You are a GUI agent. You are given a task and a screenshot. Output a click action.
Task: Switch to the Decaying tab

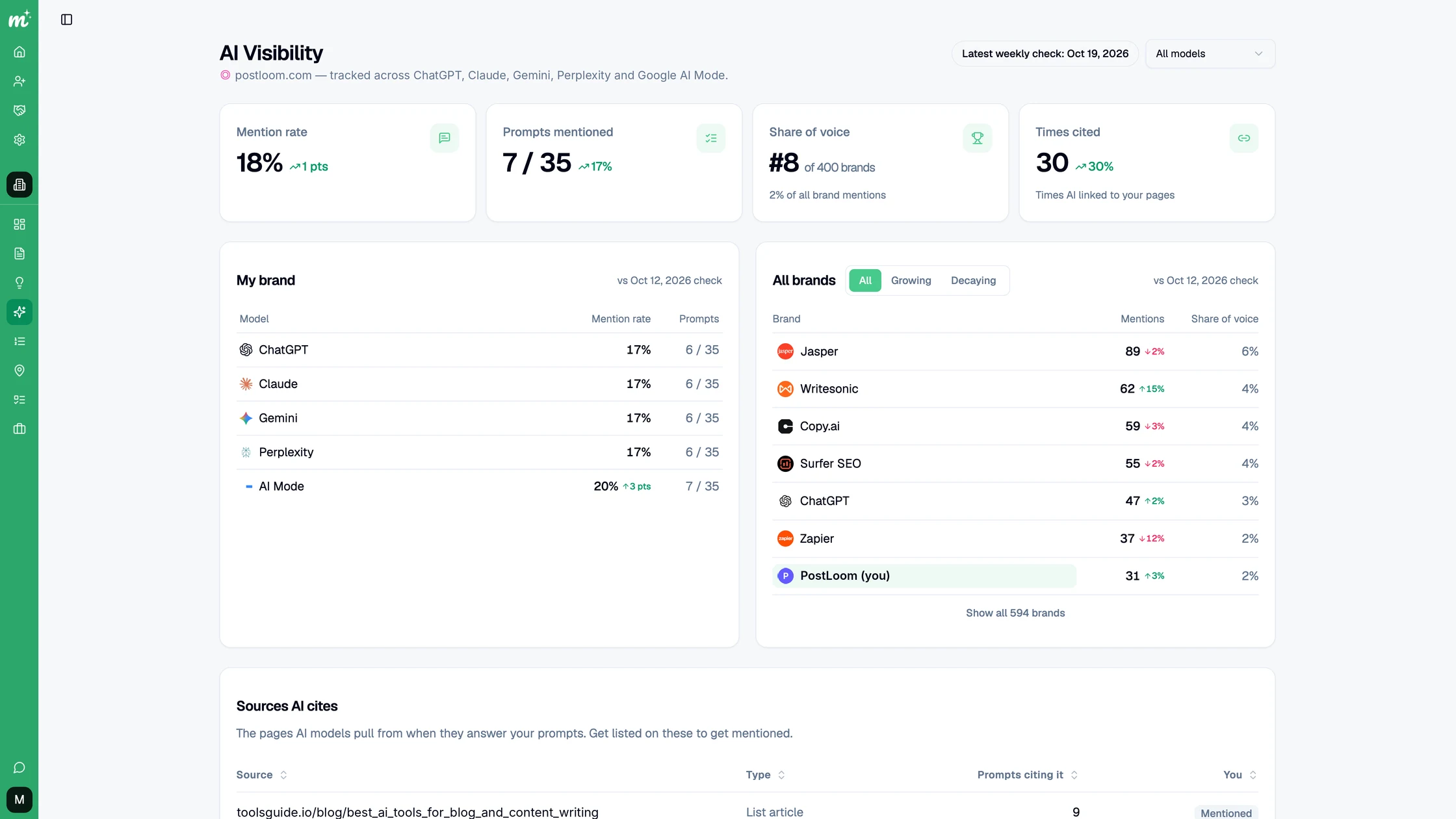pyautogui.click(x=973, y=280)
